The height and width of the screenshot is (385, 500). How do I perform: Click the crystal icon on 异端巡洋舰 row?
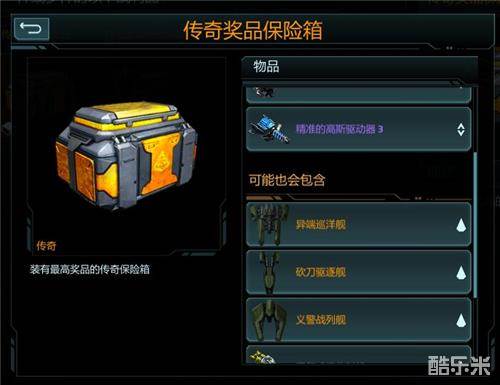point(461,226)
